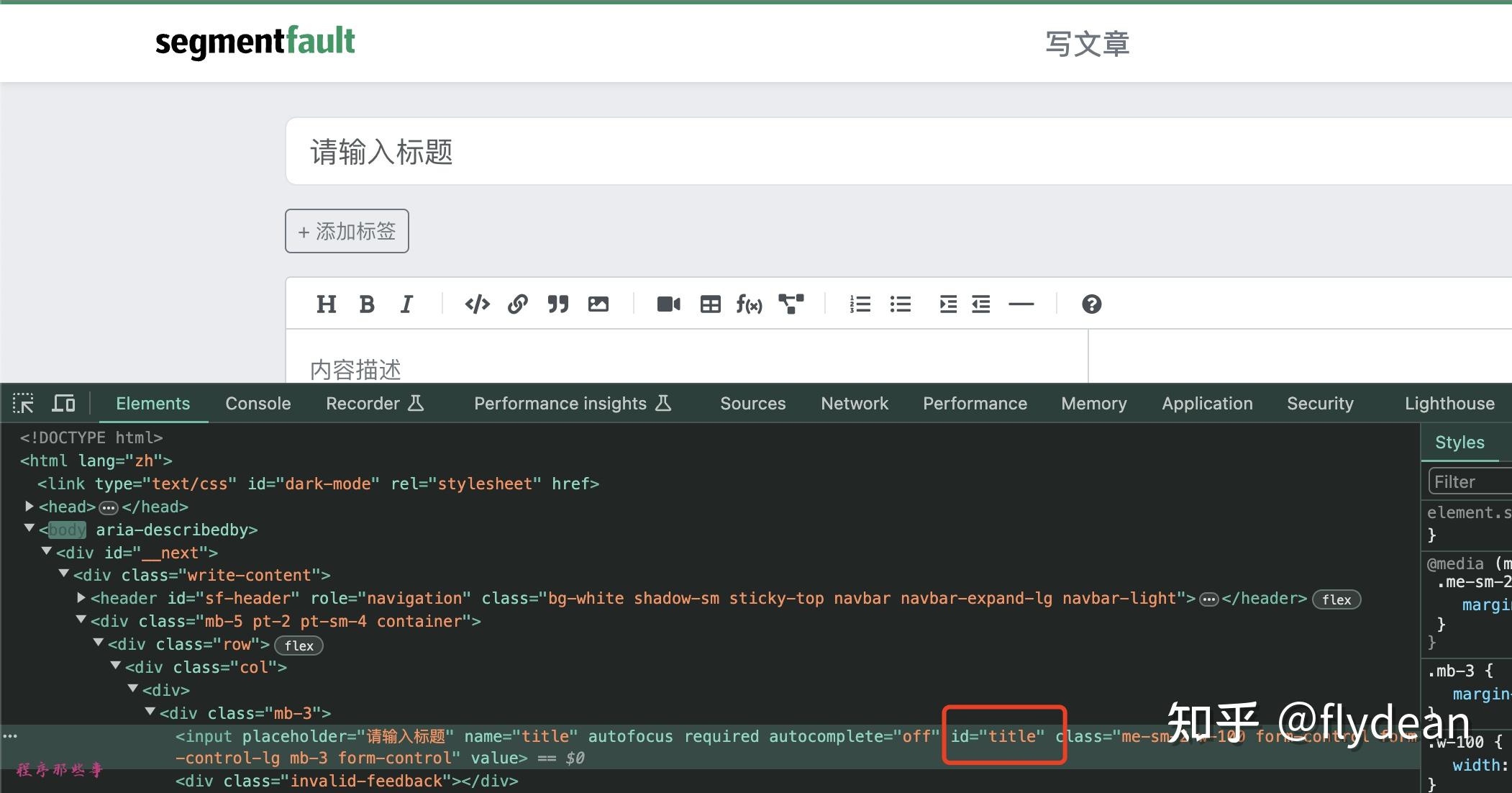Click the insert hyperlink icon

coord(517,304)
